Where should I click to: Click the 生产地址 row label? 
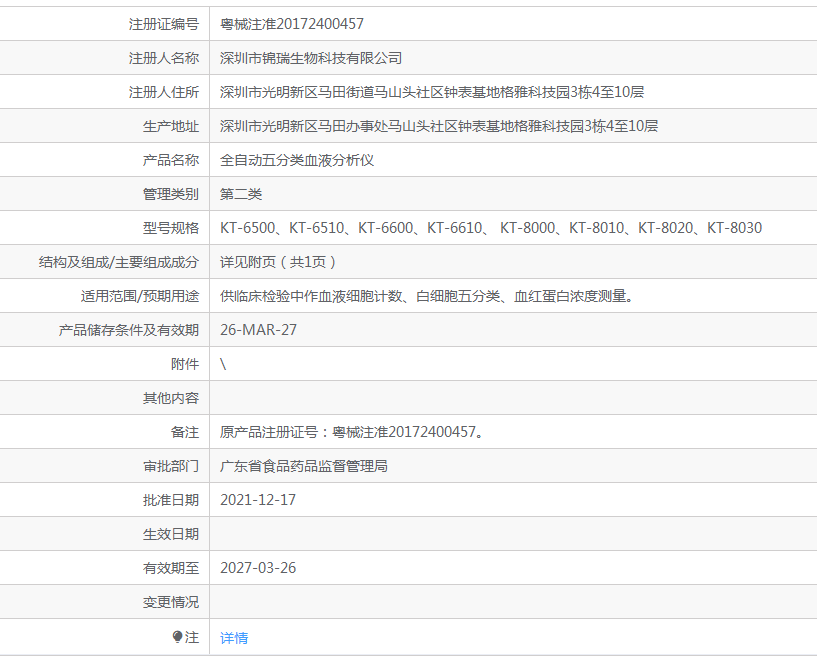tap(168, 125)
